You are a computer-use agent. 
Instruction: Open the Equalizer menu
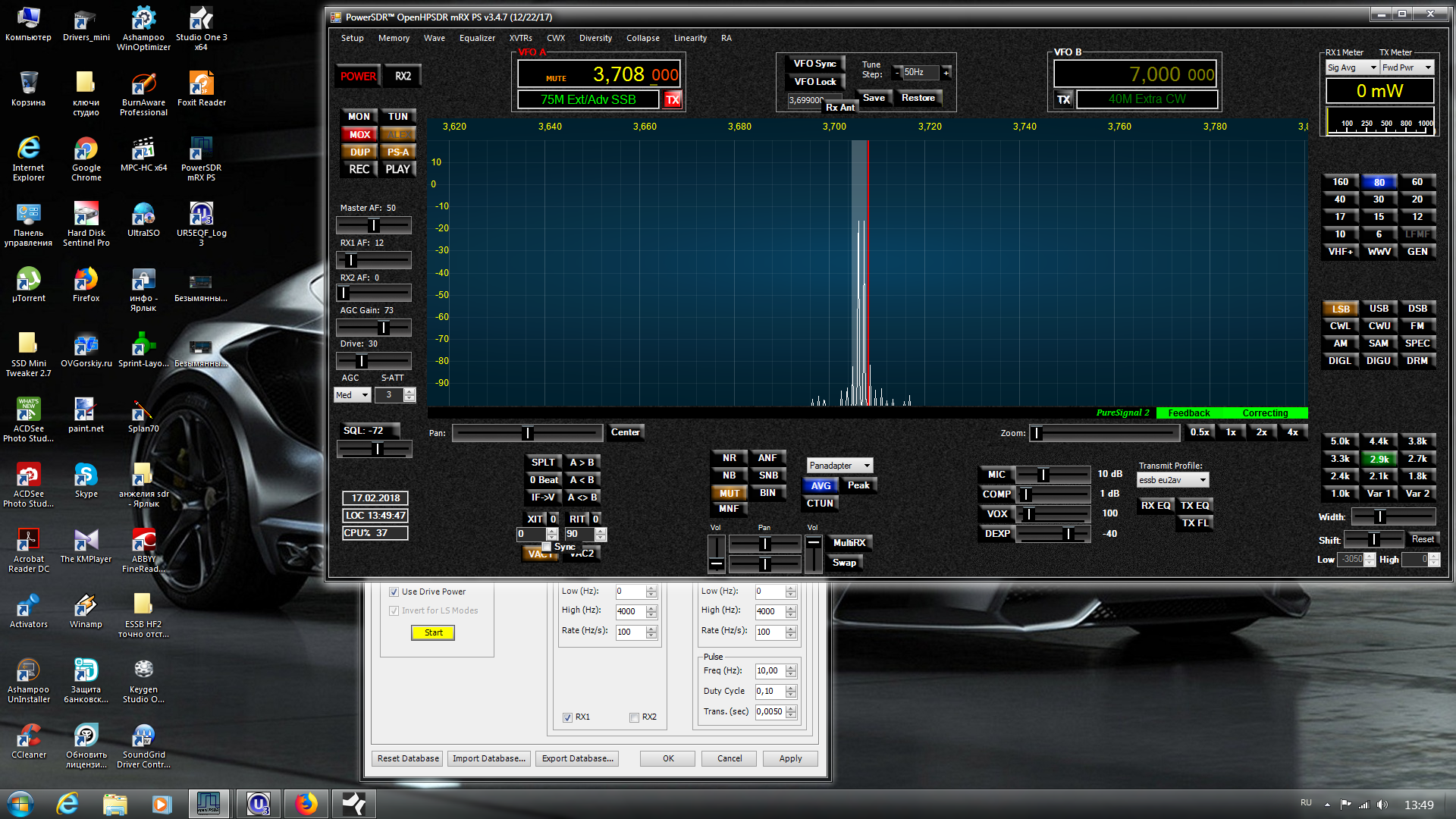(476, 38)
